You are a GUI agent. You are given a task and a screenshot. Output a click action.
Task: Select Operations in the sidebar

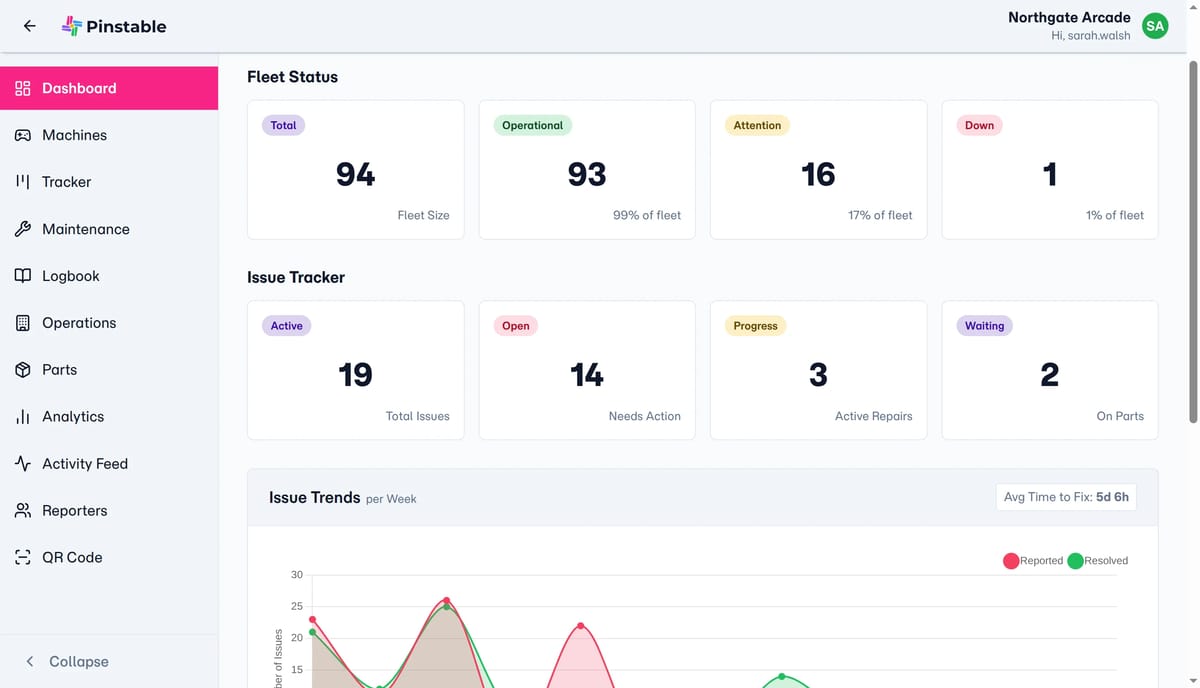click(x=109, y=323)
